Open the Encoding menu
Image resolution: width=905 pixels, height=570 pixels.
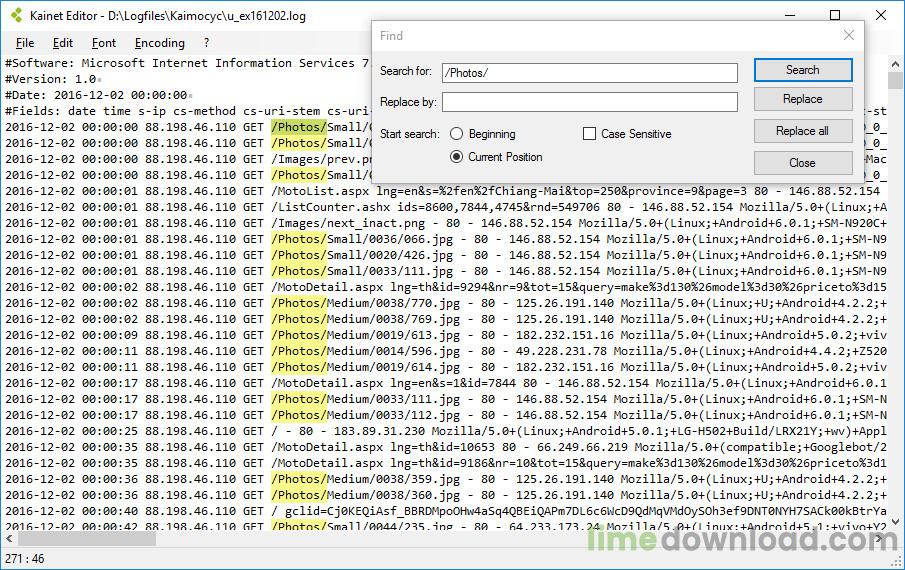(160, 43)
